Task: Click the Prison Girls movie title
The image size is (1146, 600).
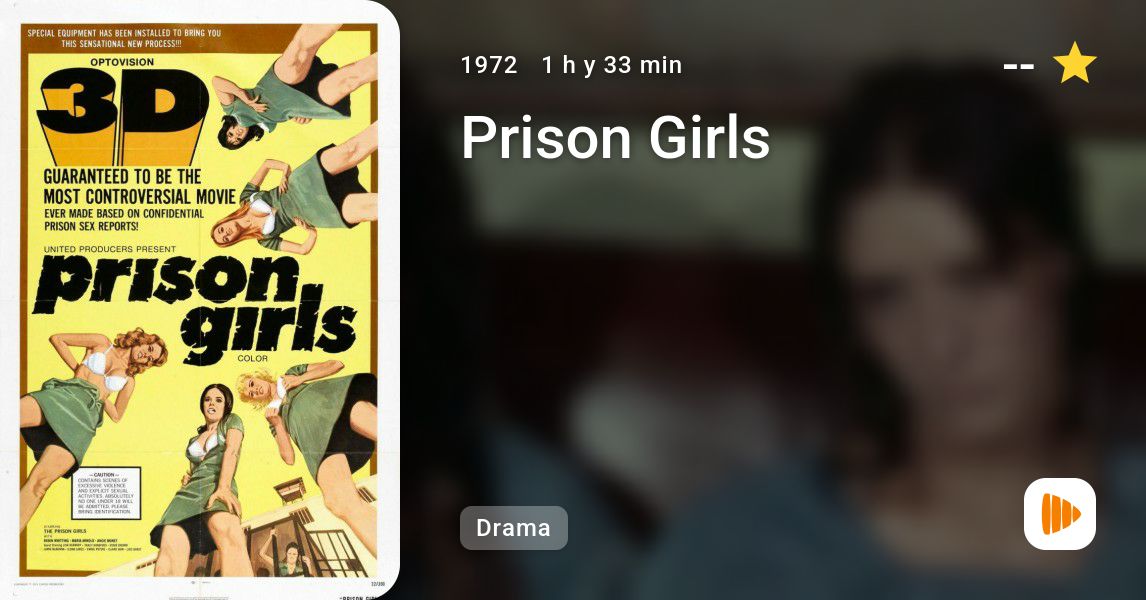Action: point(615,137)
